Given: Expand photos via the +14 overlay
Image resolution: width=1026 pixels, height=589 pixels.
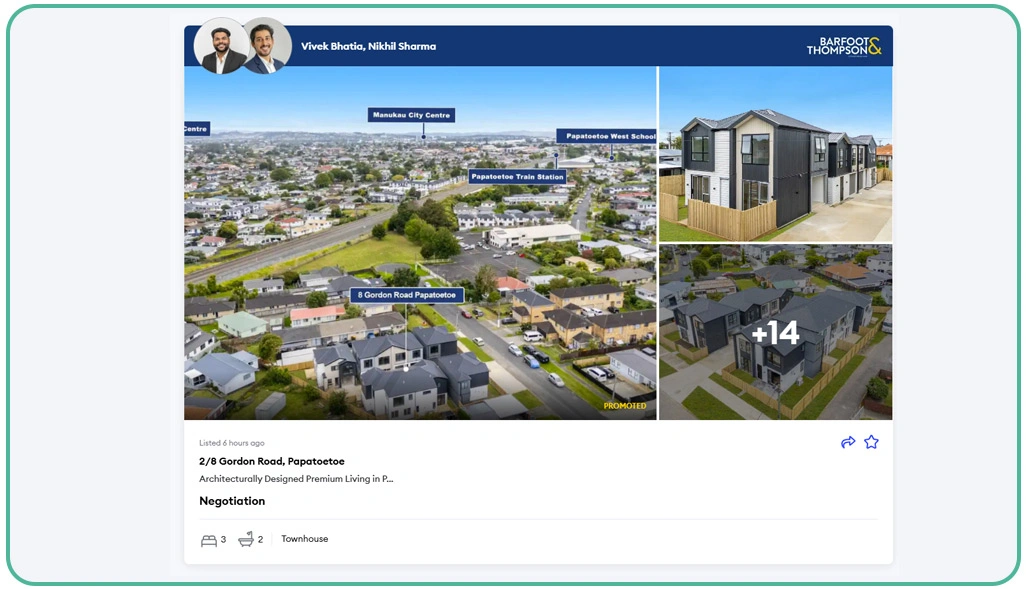Looking at the screenshot, I should click(x=776, y=332).
